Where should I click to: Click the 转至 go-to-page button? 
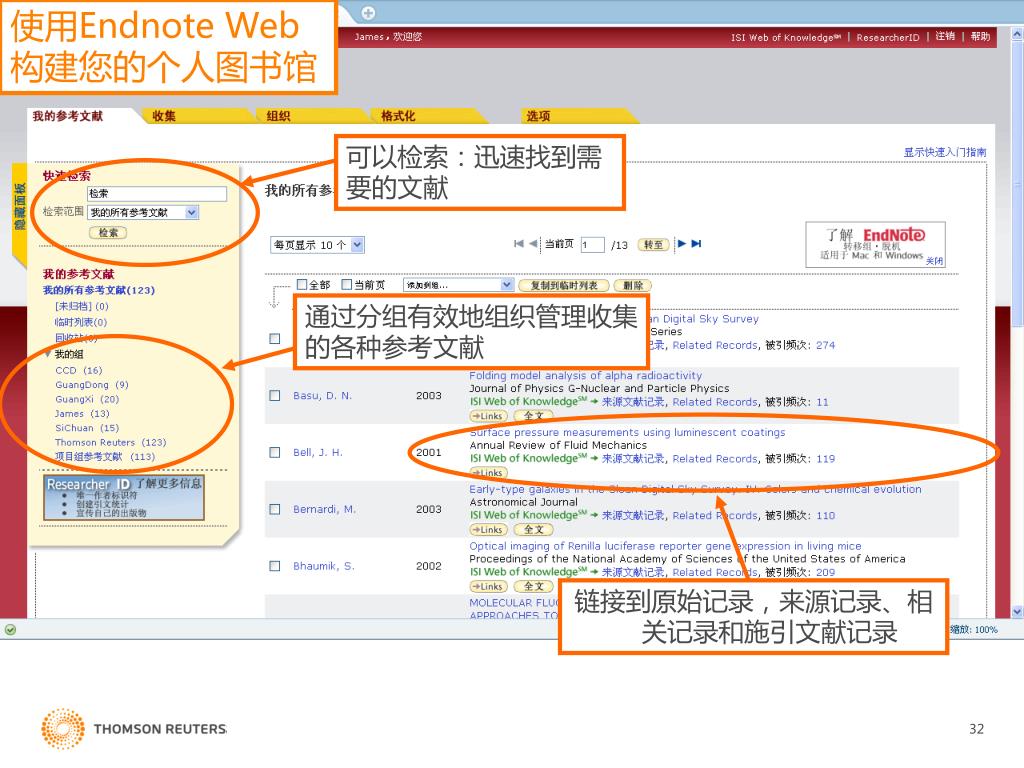[x=653, y=245]
